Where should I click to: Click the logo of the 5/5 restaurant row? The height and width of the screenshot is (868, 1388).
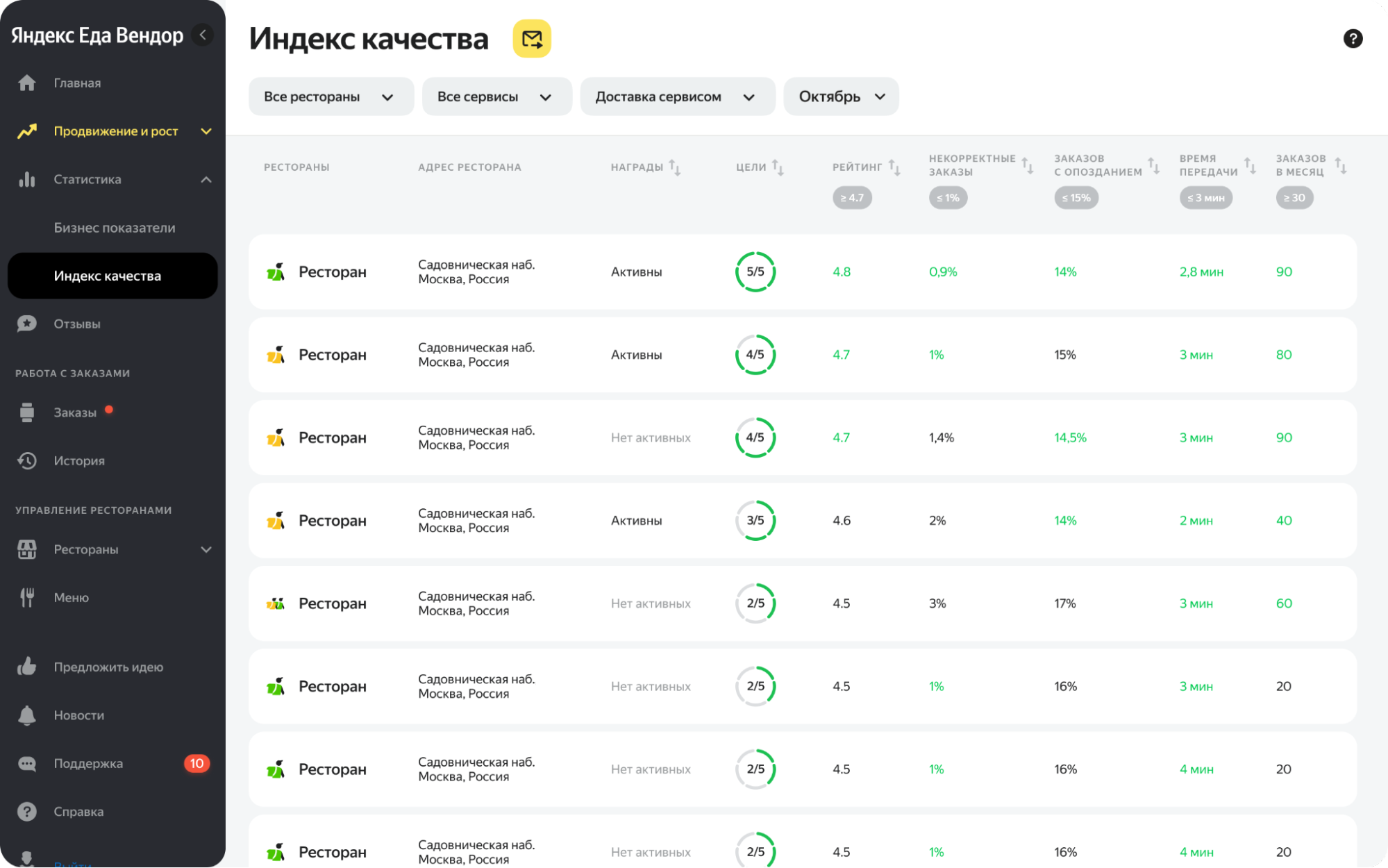click(276, 272)
